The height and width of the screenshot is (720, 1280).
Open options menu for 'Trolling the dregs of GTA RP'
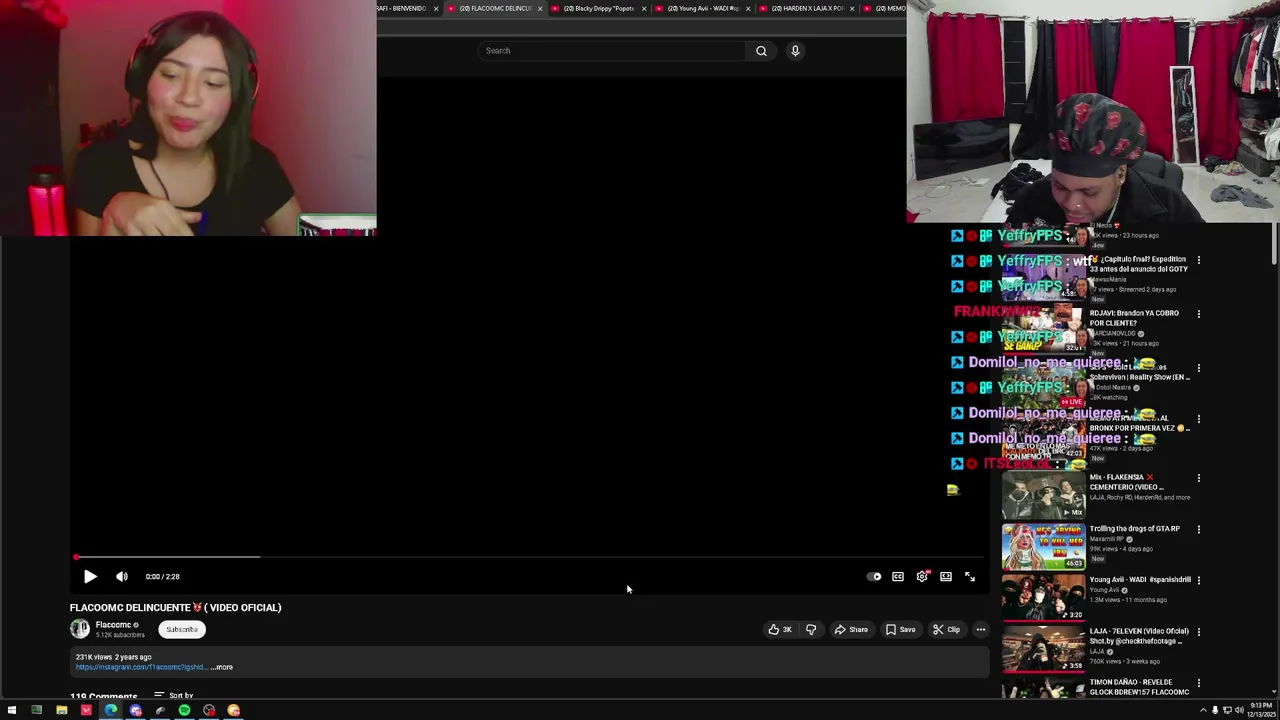click(x=1199, y=529)
